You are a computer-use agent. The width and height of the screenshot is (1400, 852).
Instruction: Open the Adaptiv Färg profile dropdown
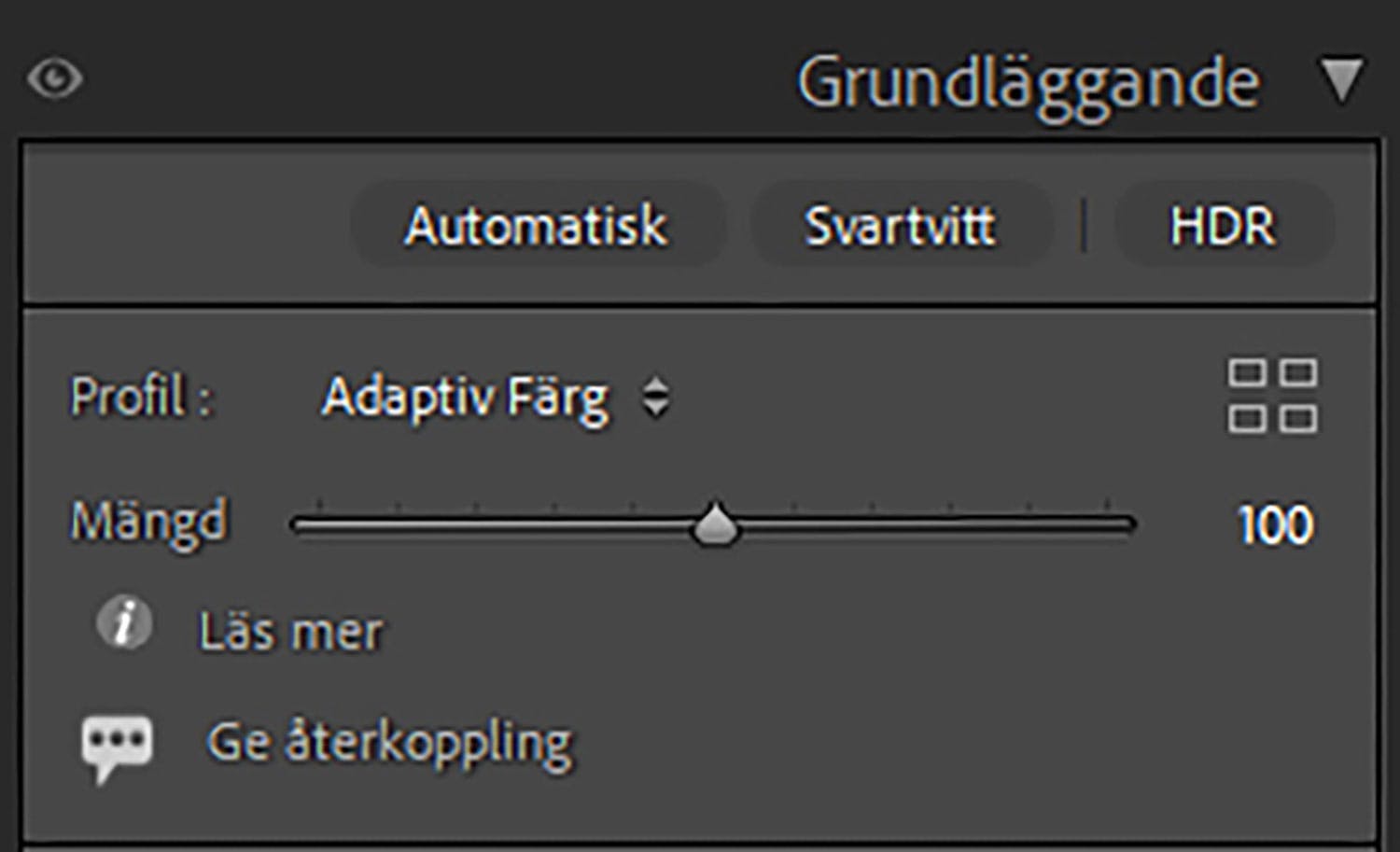(x=465, y=398)
